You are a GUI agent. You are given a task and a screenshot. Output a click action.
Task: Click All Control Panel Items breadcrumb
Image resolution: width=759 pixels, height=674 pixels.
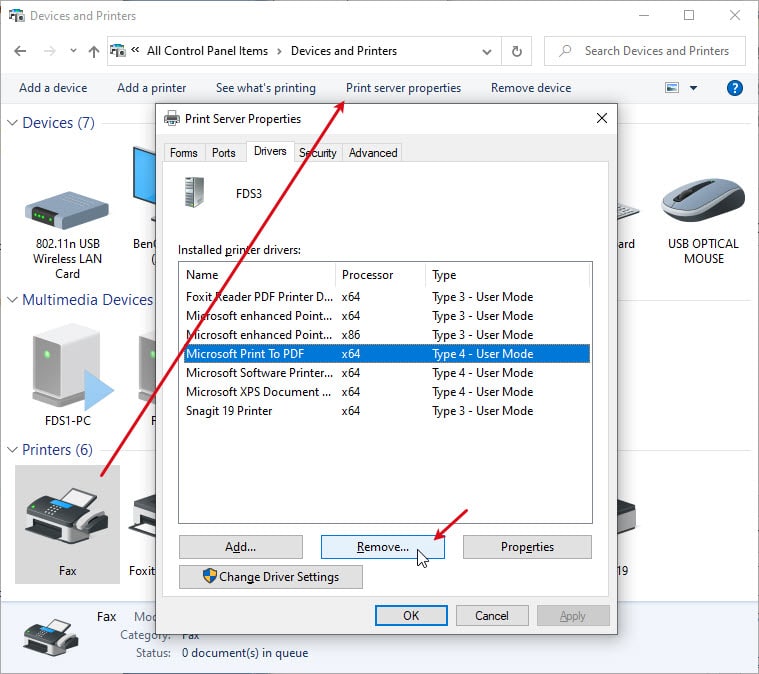[207, 51]
